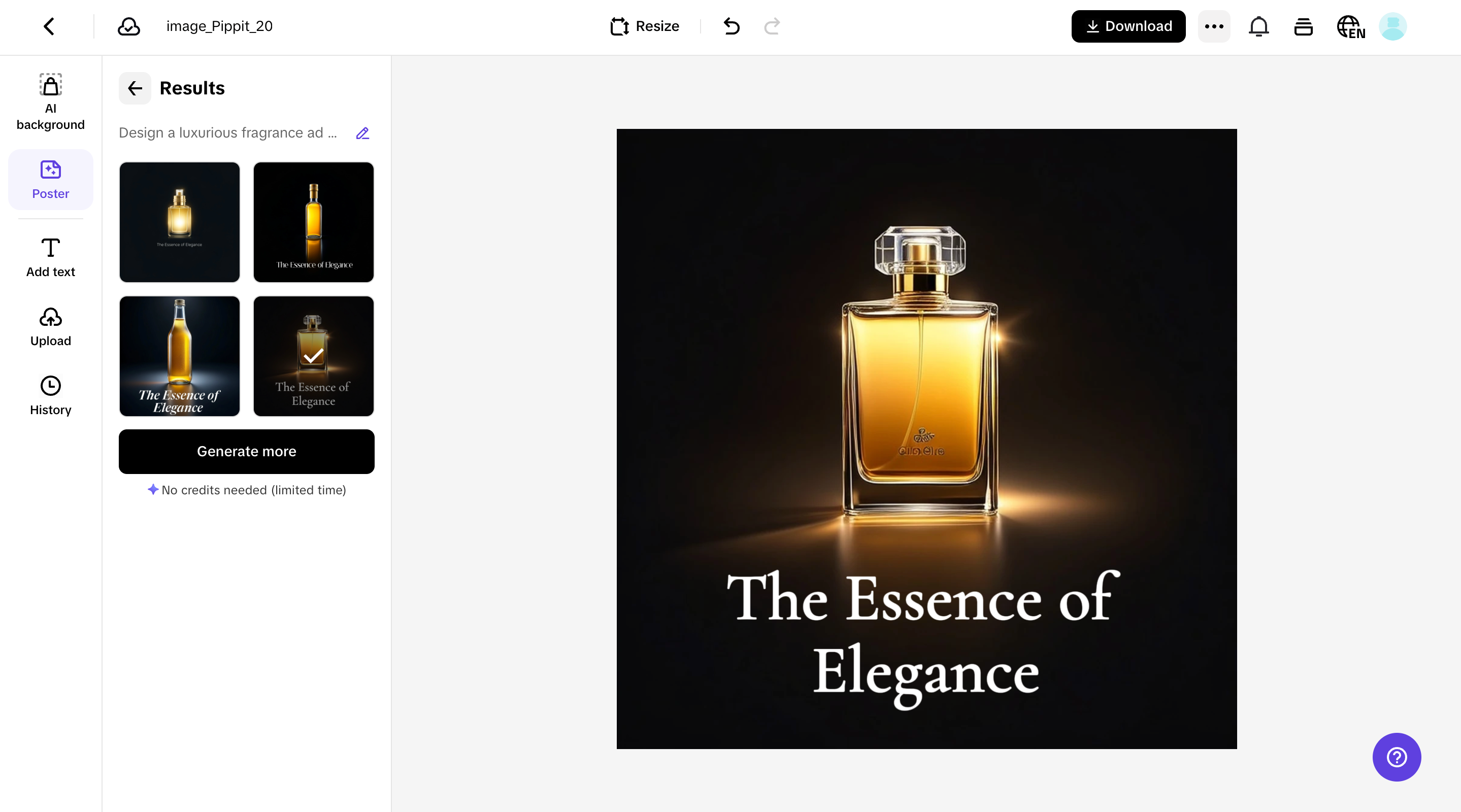The image size is (1461, 812).
Task: Open the Resize options
Action: (645, 26)
